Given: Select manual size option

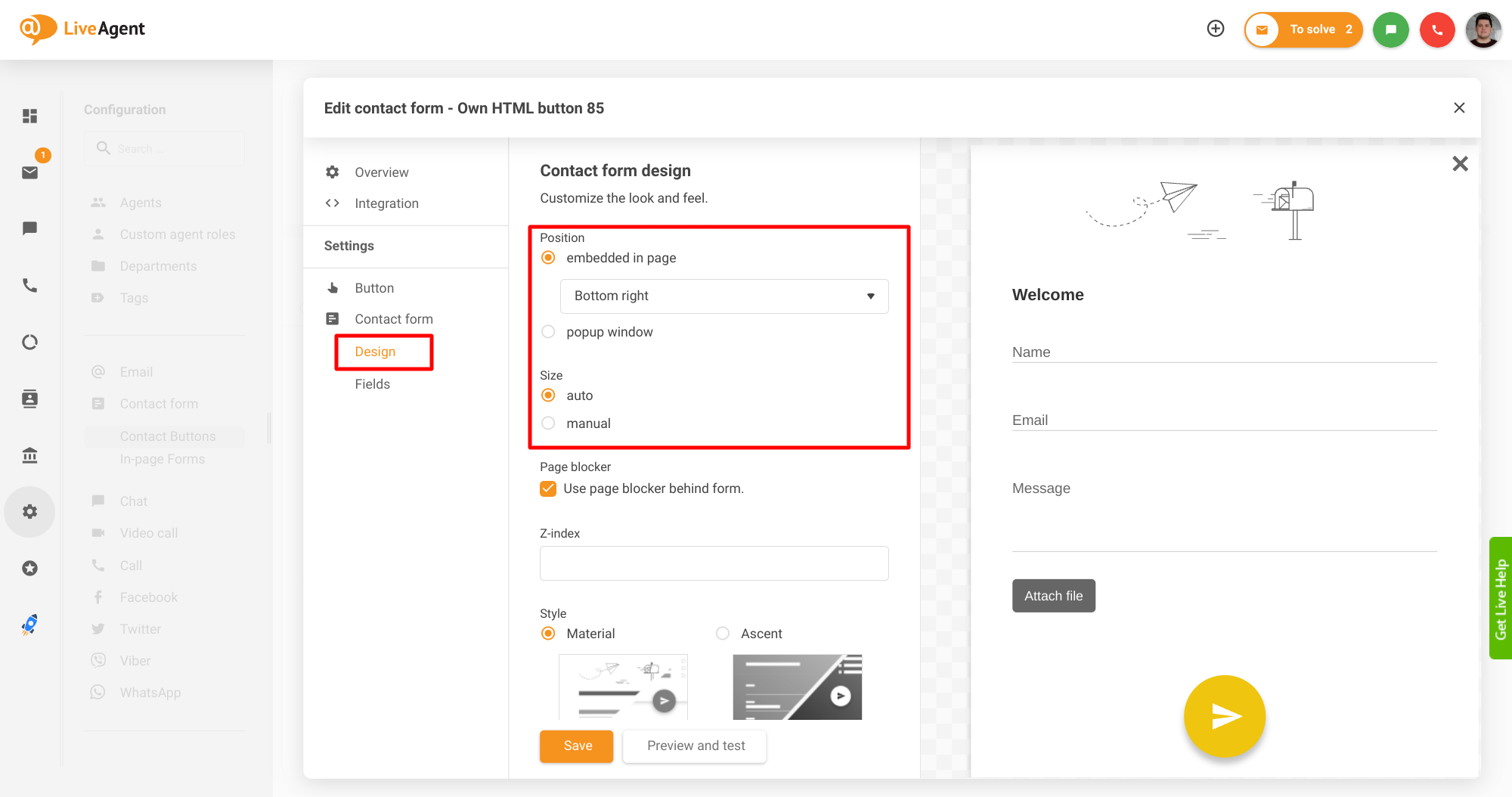Looking at the screenshot, I should click(548, 423).
